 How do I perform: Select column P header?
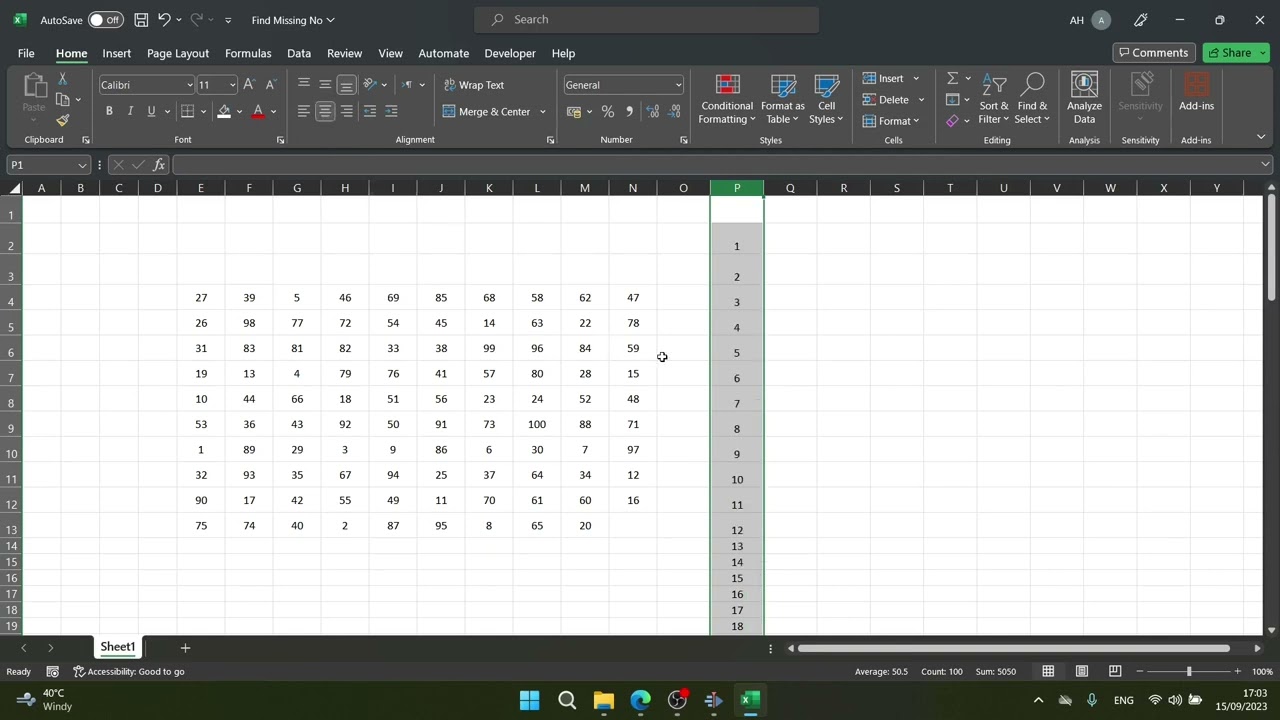click(737, 188)
